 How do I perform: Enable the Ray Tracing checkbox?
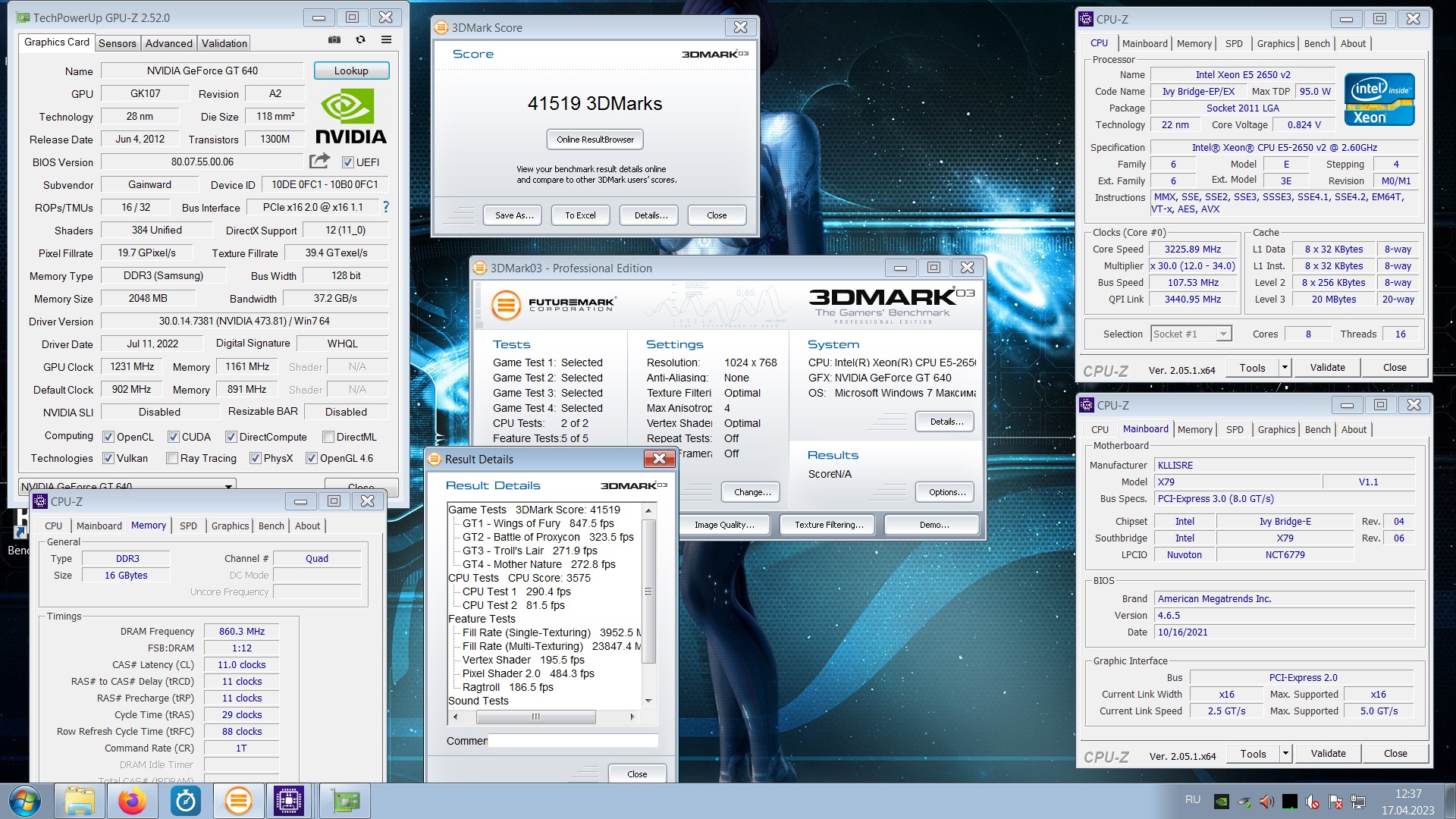172,458
